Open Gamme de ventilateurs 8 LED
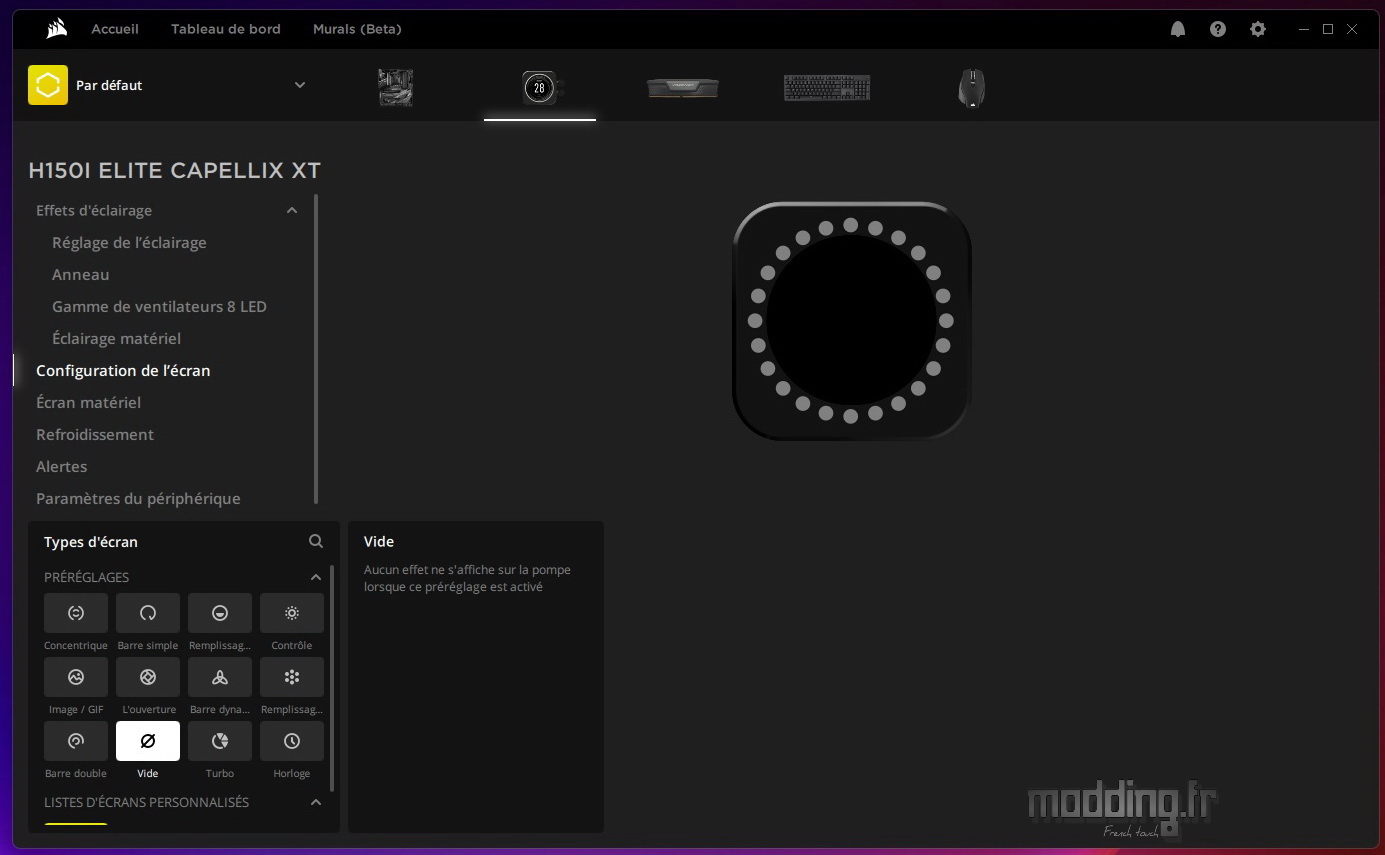The height and width of the screenshot is (855, 1385). pos(159,306)
